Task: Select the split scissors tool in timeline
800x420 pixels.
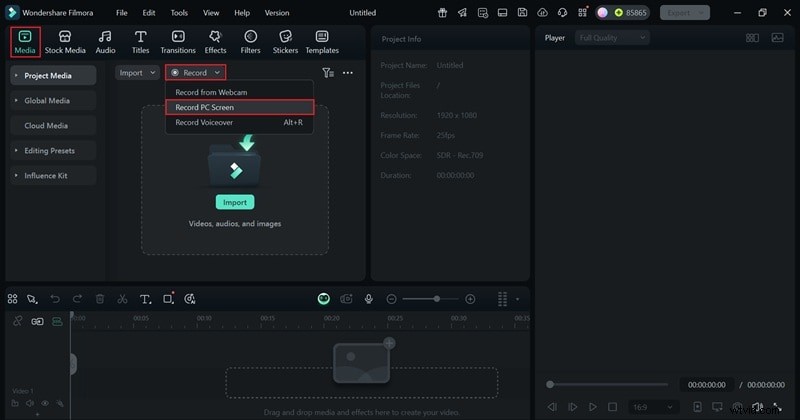Action: [122, 299]
